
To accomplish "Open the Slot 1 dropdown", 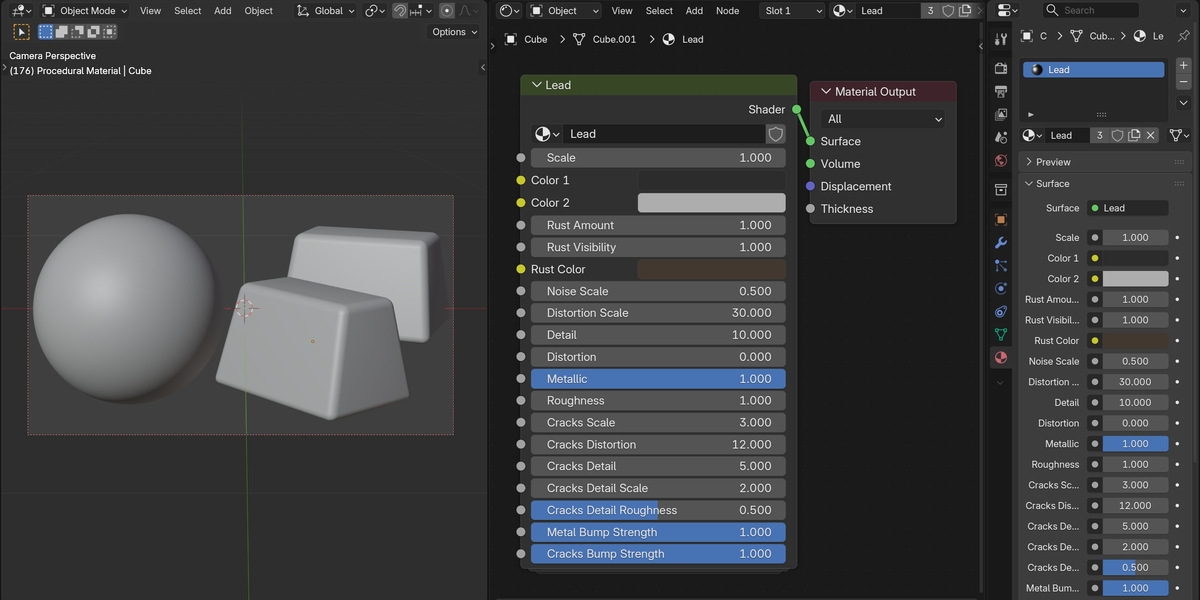I will (x=792, y=11).
